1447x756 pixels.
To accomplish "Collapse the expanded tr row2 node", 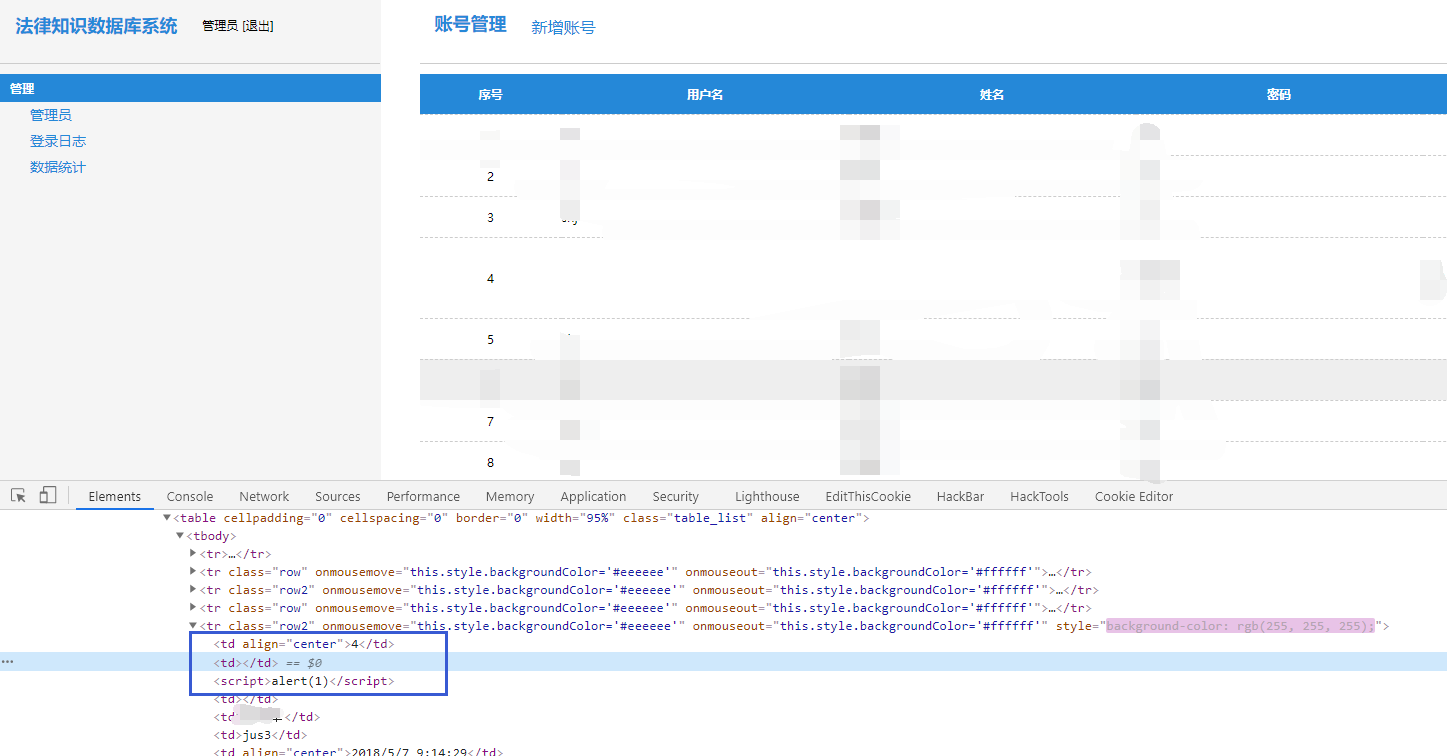I will point(193,626).
